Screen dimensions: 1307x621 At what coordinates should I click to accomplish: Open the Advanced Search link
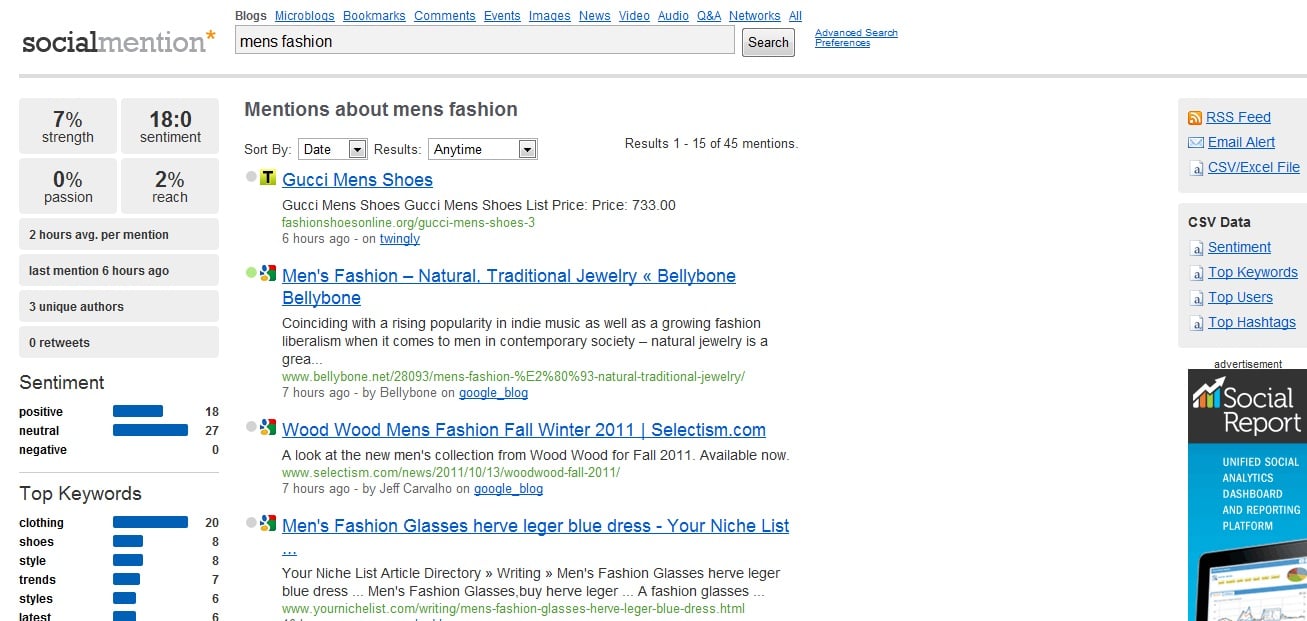point(856,33)
